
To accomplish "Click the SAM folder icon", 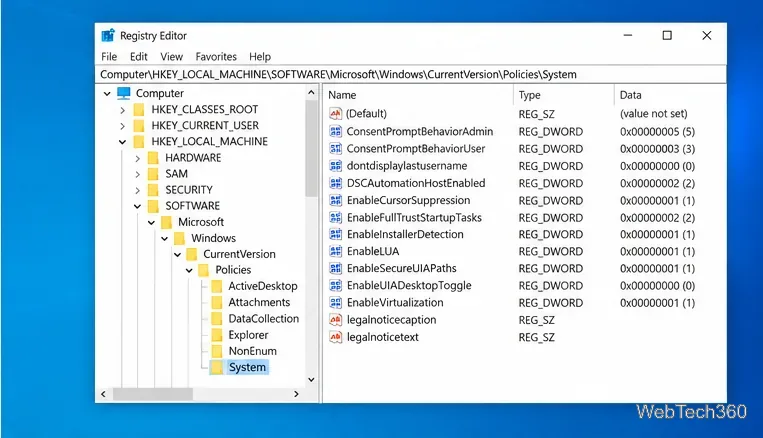I will point(153,174).
